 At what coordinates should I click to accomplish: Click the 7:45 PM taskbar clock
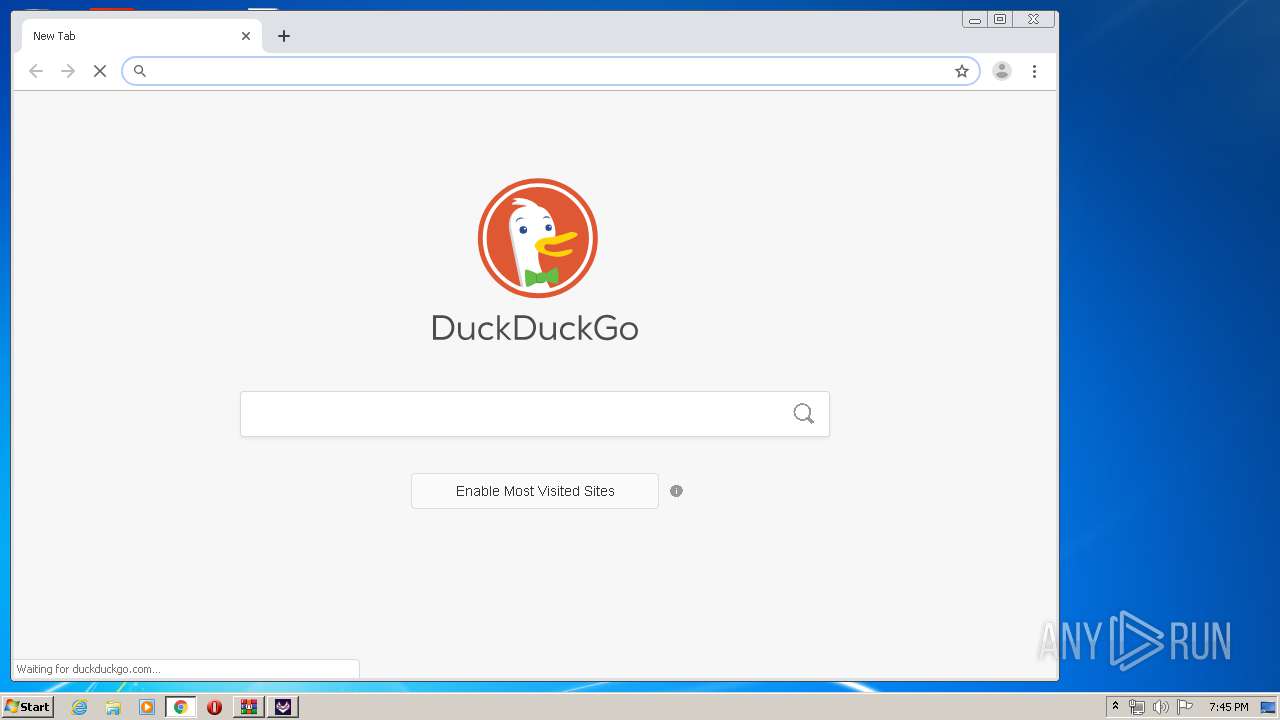[x=1228, y=707]
